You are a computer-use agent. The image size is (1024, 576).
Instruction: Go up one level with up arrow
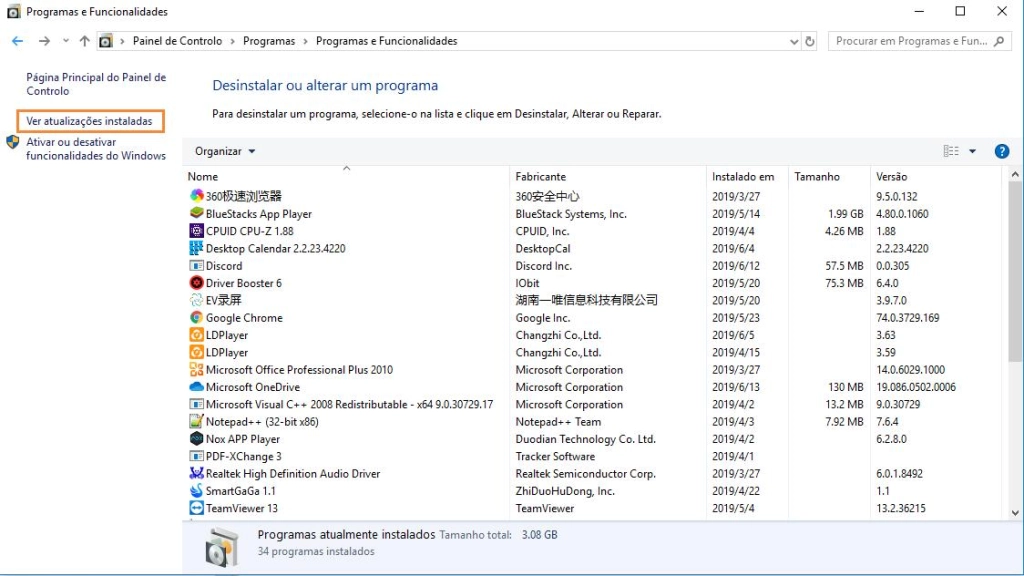click(x=84, y=41)
